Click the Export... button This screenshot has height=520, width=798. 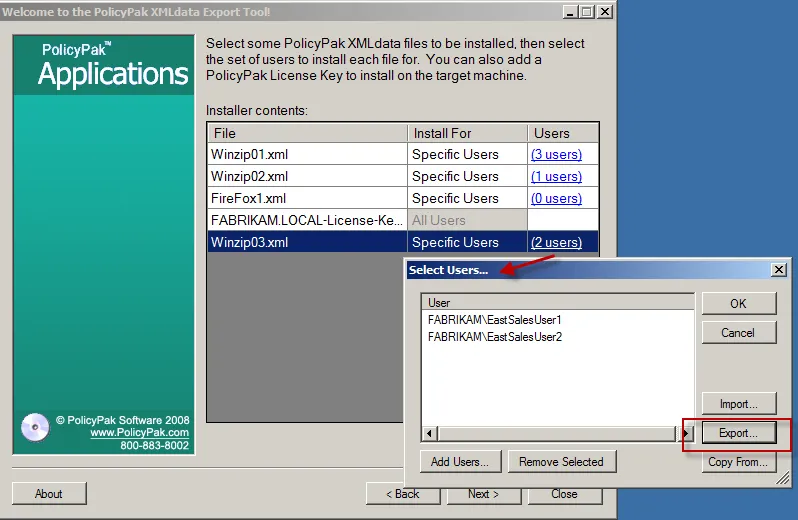[738, 433]
